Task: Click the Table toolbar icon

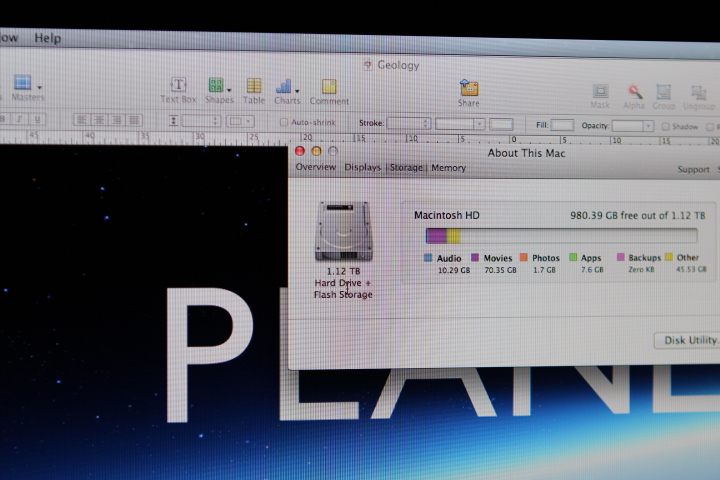Action: (254, 87)
